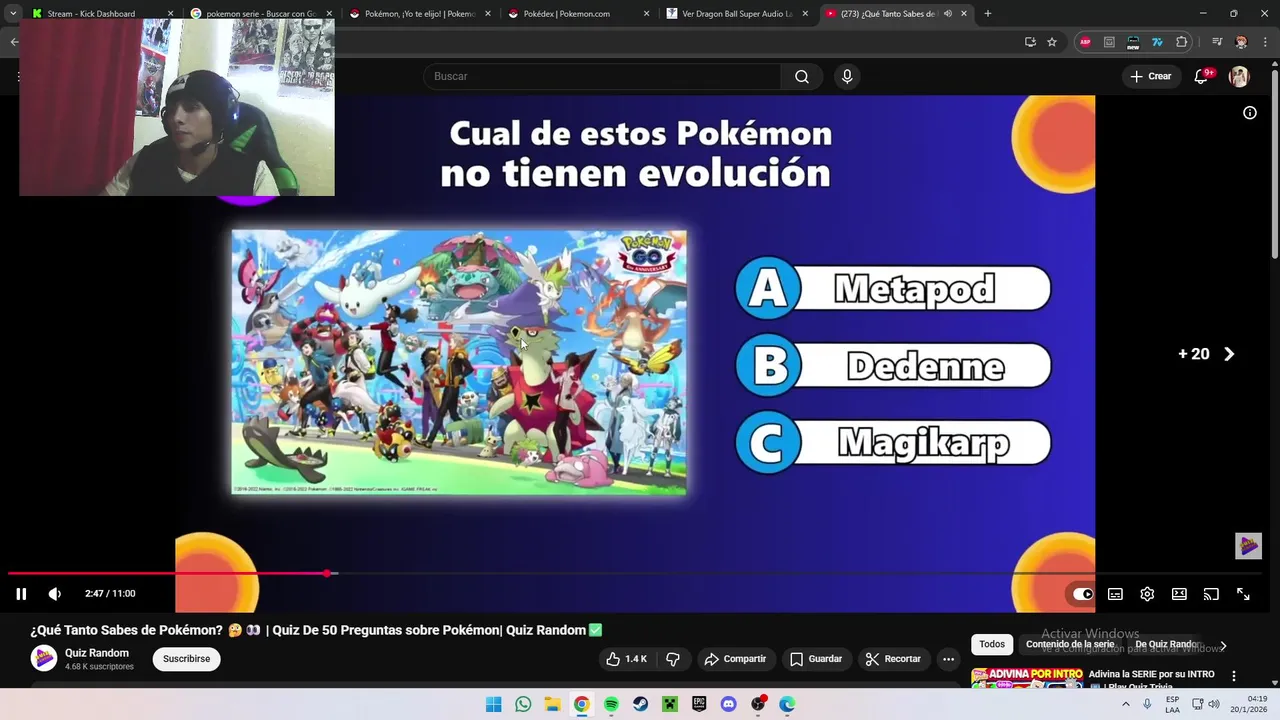Open the Chrome three-dot menu
1280x720 pixels.
[1265, 42]
